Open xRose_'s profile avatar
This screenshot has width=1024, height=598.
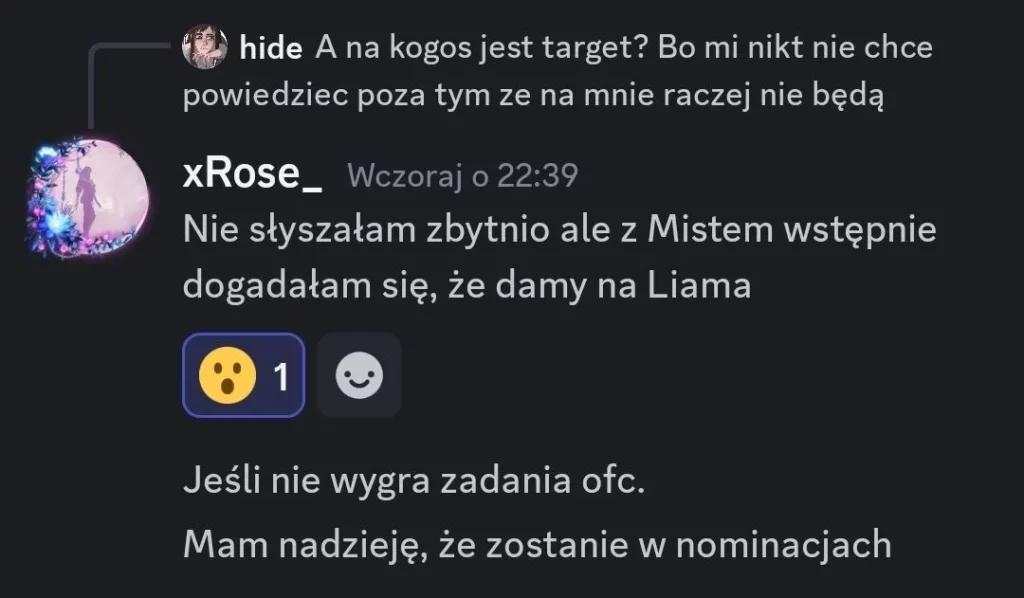pyautogui.click(x=89, y=196)
